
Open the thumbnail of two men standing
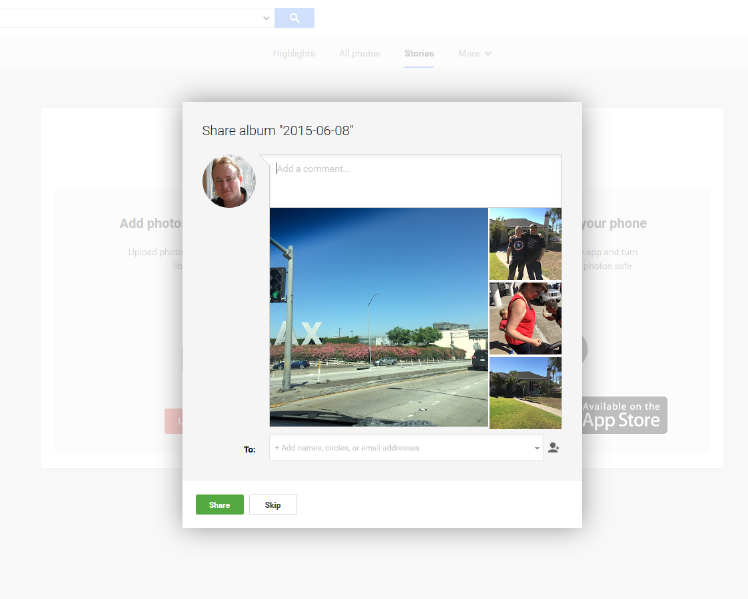(525, 244)
